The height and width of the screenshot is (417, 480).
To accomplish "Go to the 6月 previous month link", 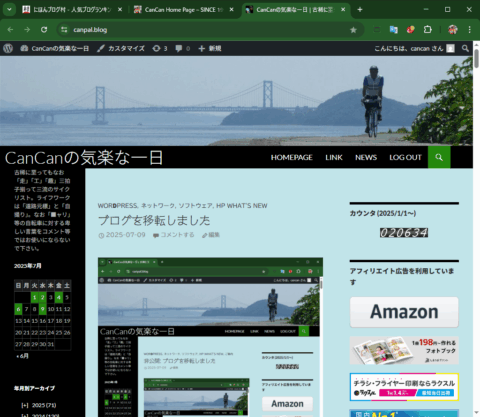I will [22, 356].
